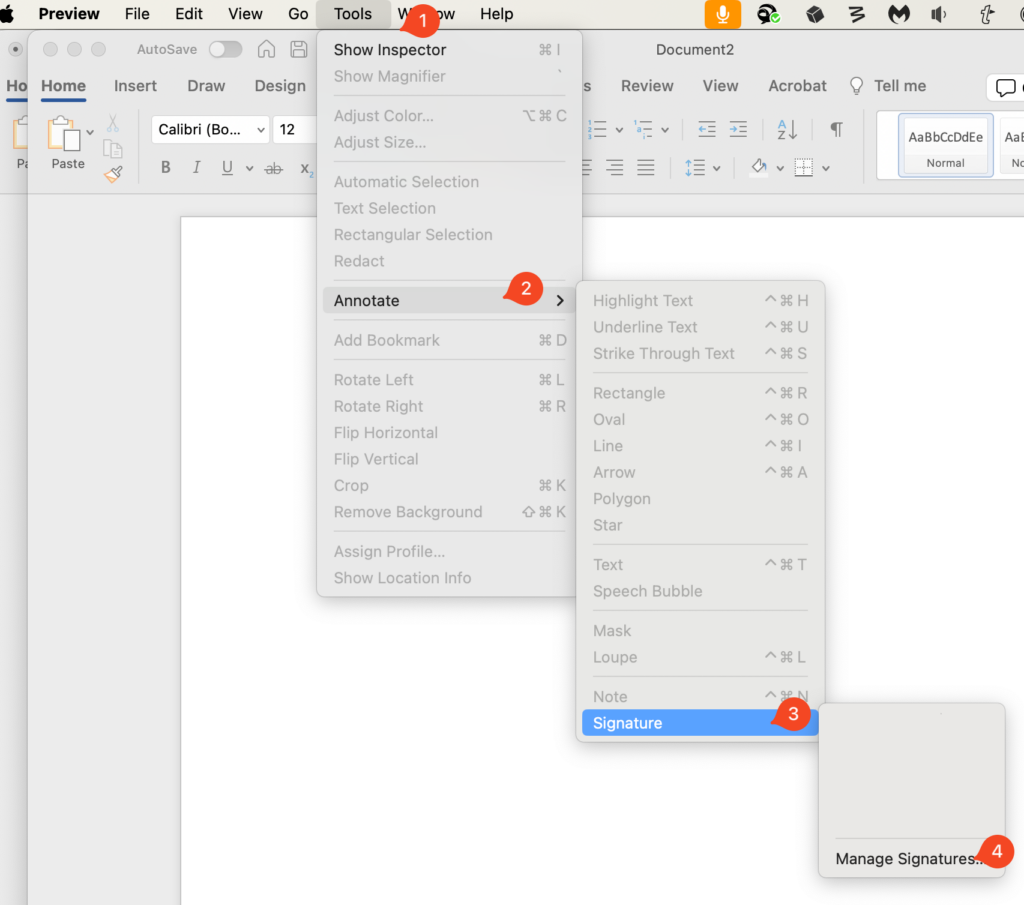Apply strikethrough formatting

(273, 167)
